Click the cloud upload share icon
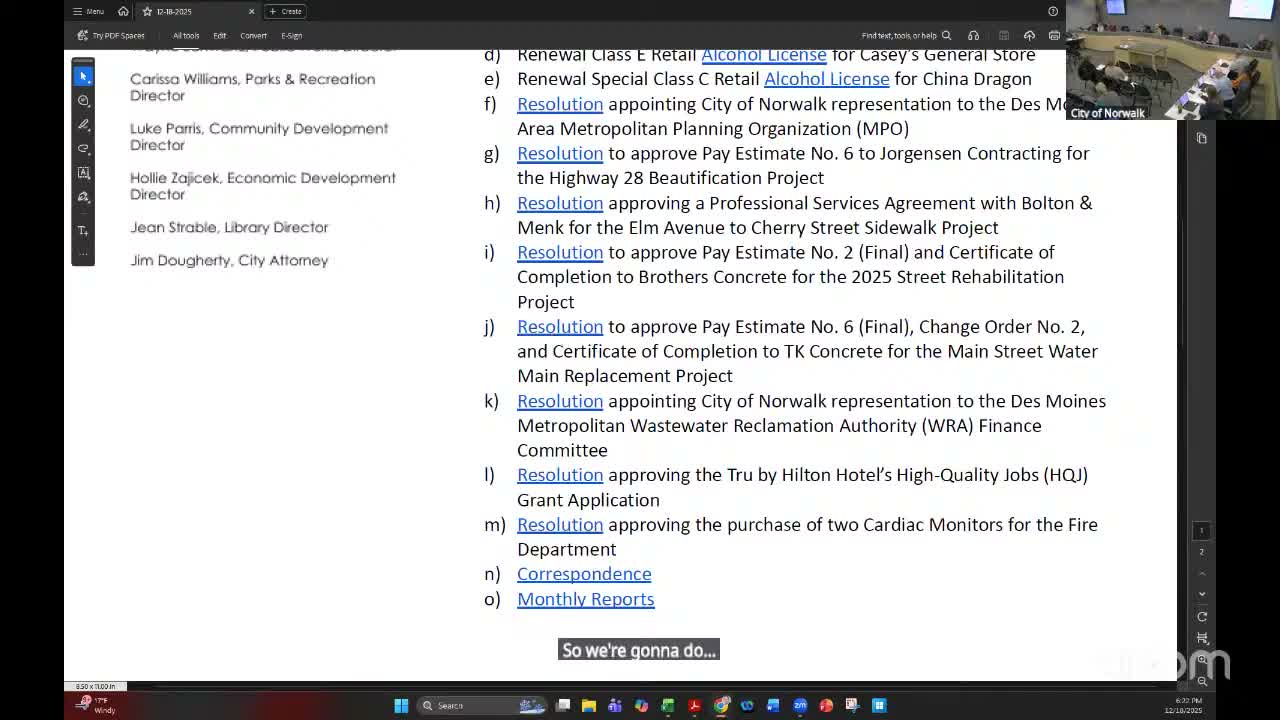Viewport: 1280px width, 720px height. [1029, 36]
